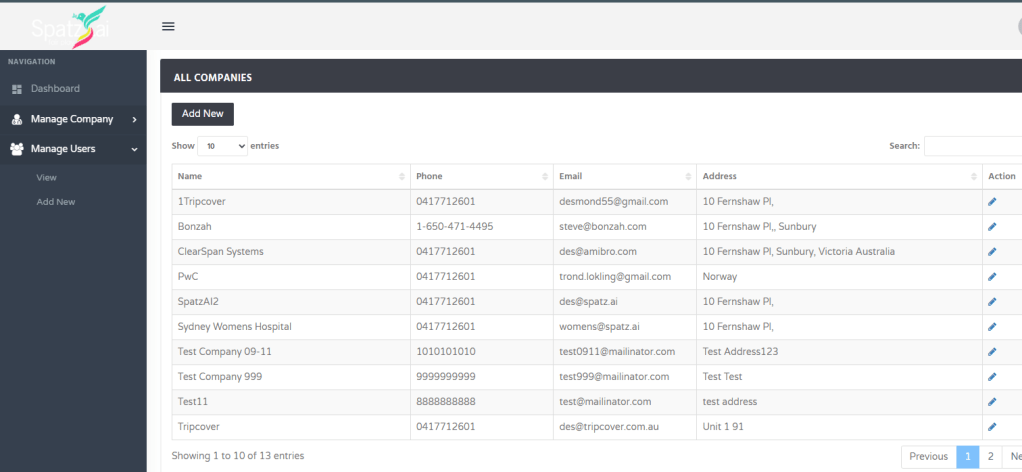The width and height of the screenshot is (1022, 472).
Task: Open the show entries dropdown
Action: click(x=222, y=146)
